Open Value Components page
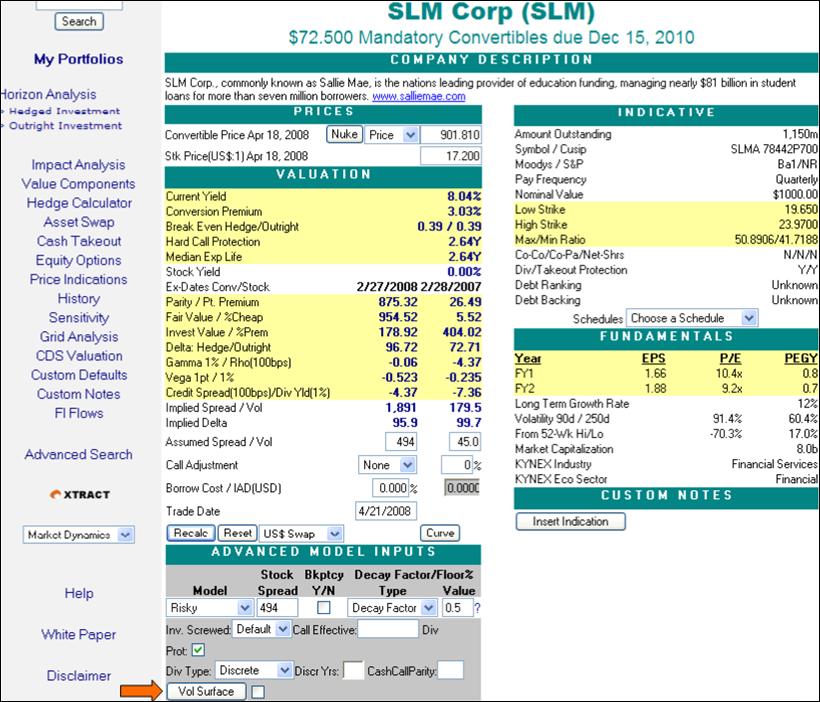 tap(78, 184)
